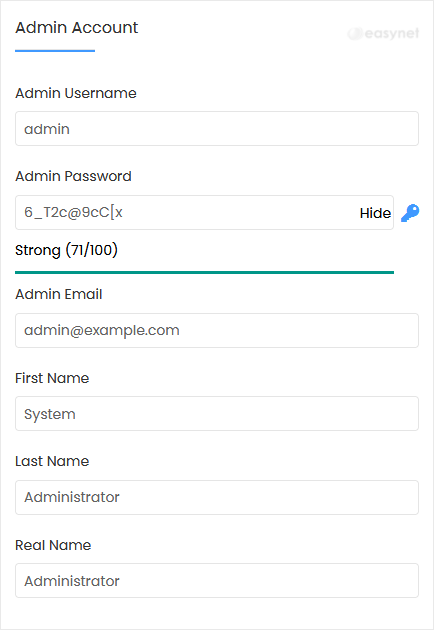Click the Real Name label

(53, 545)
